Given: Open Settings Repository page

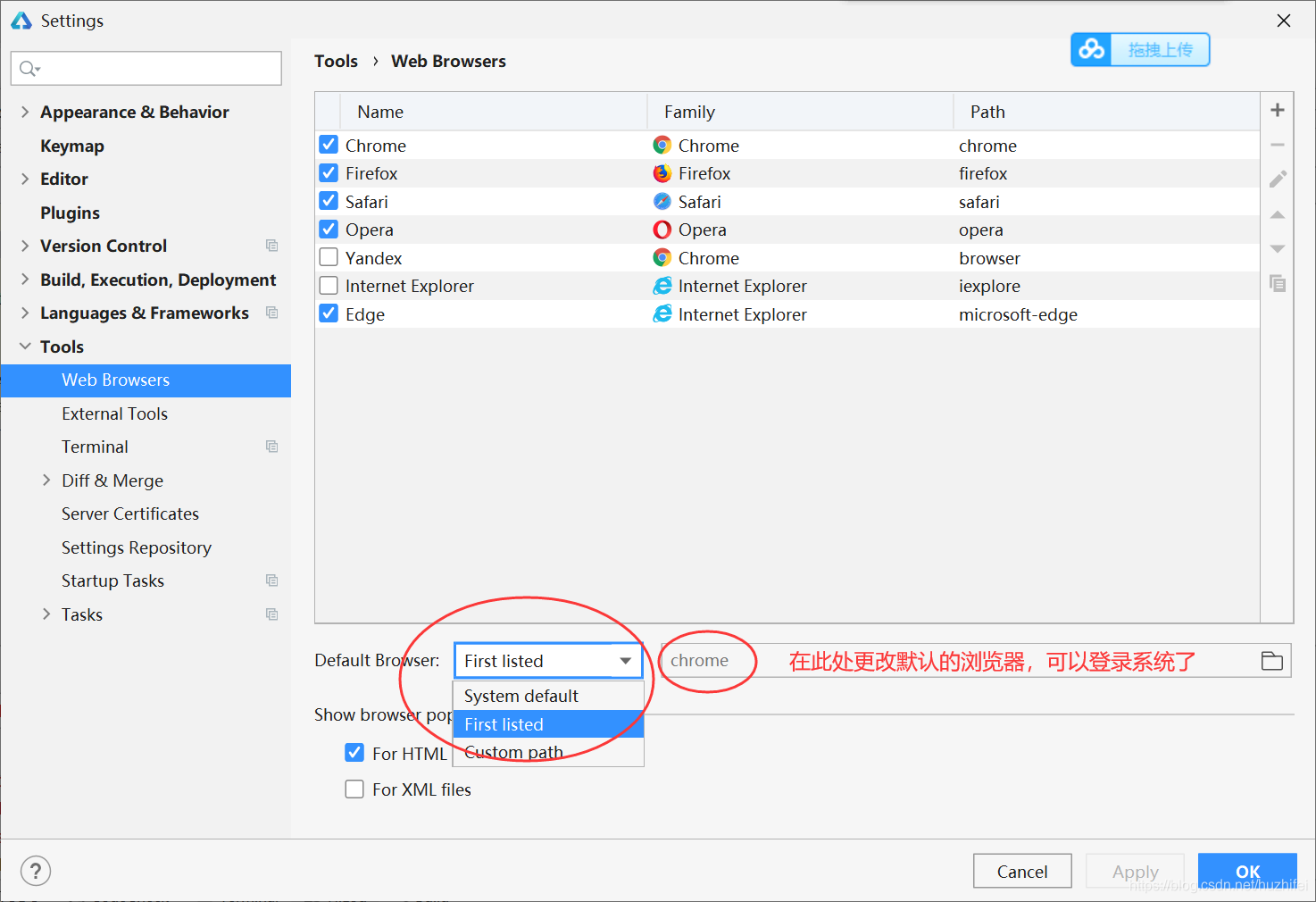Looking at the screenshot, I should [x=137, y=547].
